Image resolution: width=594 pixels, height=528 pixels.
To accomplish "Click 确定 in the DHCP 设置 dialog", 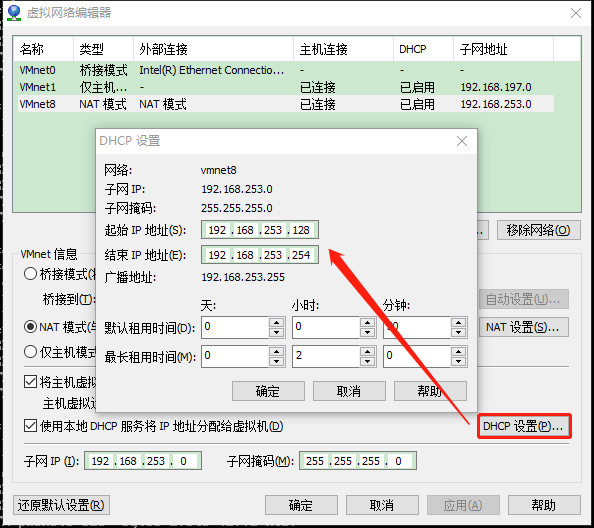I will (268, 391).
